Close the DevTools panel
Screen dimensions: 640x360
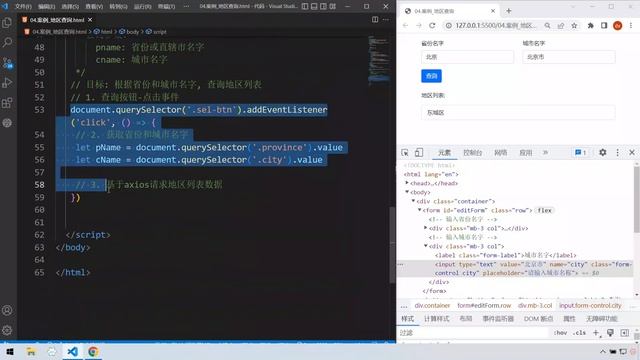click(x=632, y=152)
